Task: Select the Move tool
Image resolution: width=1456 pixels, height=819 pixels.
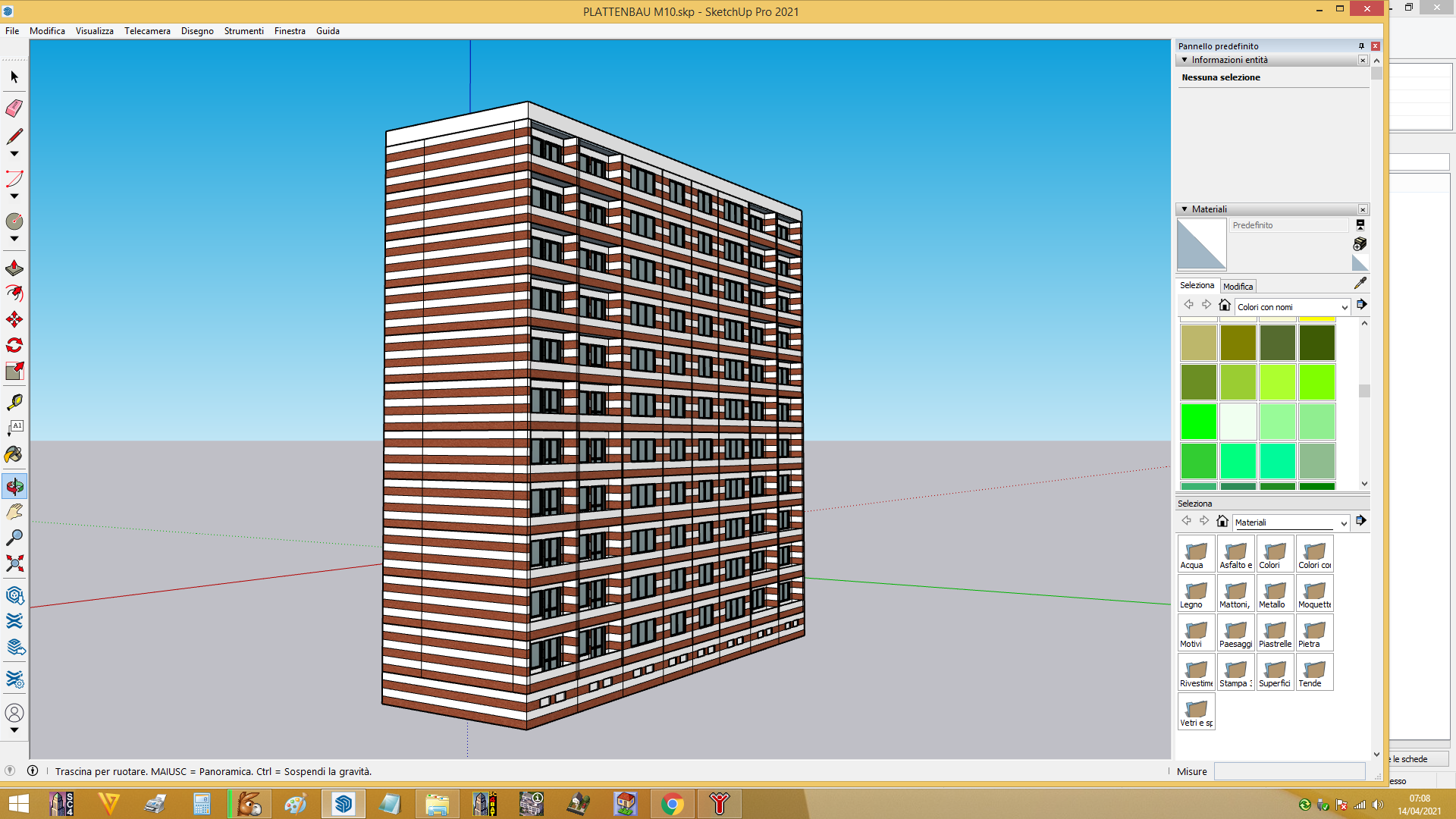Action: point(14,319)
